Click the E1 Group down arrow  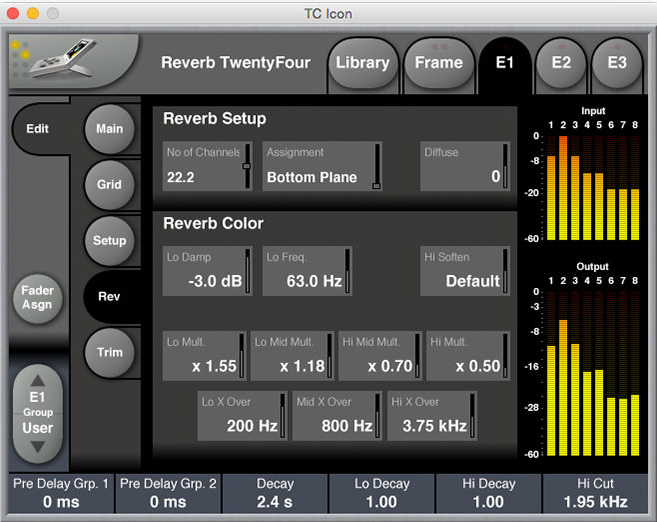pyautogui.click(x=38, y=447)
